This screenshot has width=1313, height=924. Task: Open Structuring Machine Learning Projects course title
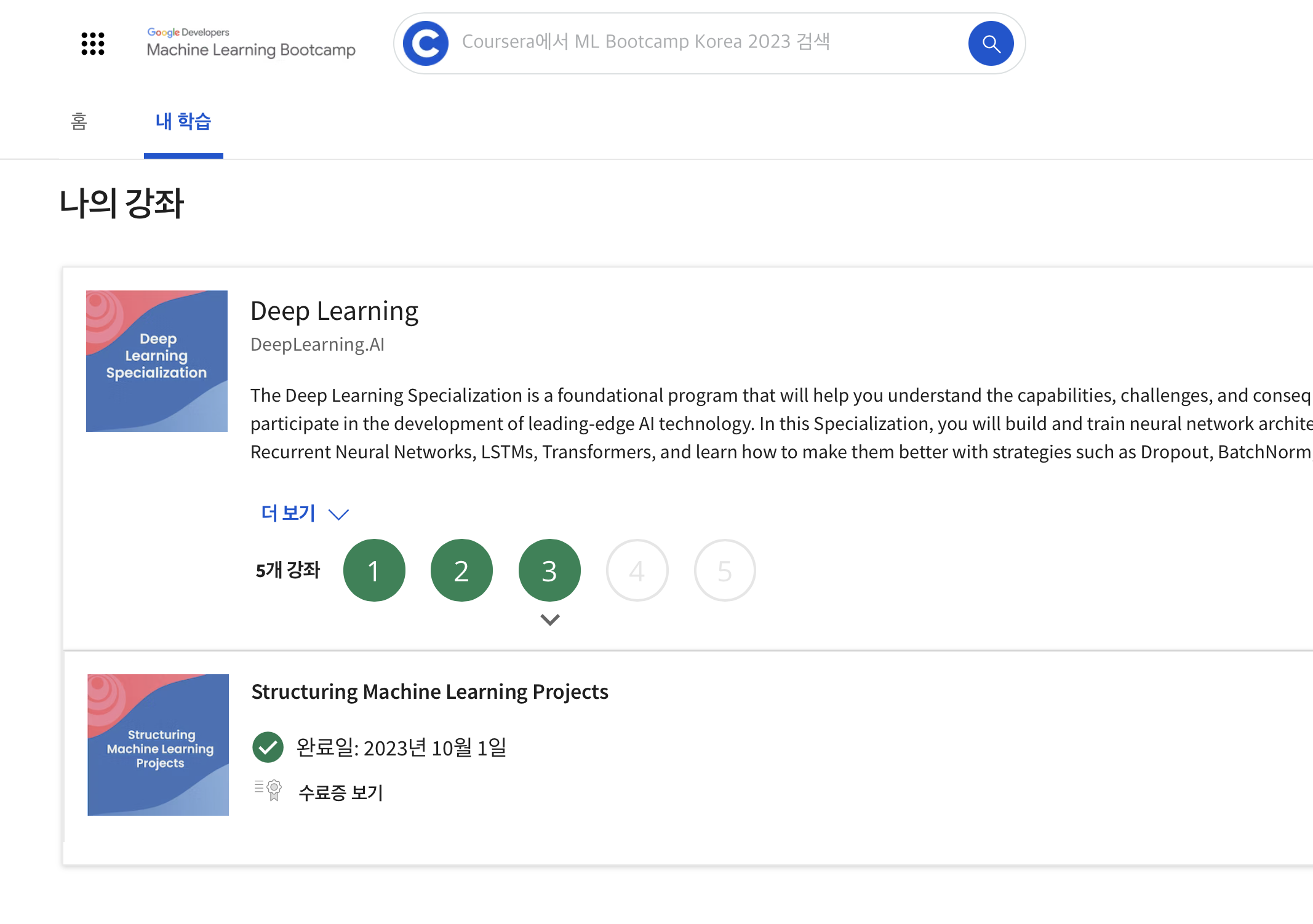tap(429, 692)
